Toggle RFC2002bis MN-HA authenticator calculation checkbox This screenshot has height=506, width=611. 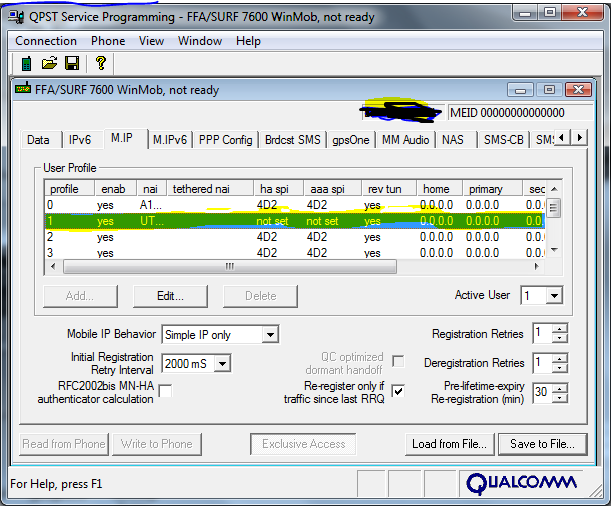(x=166, y=391)
